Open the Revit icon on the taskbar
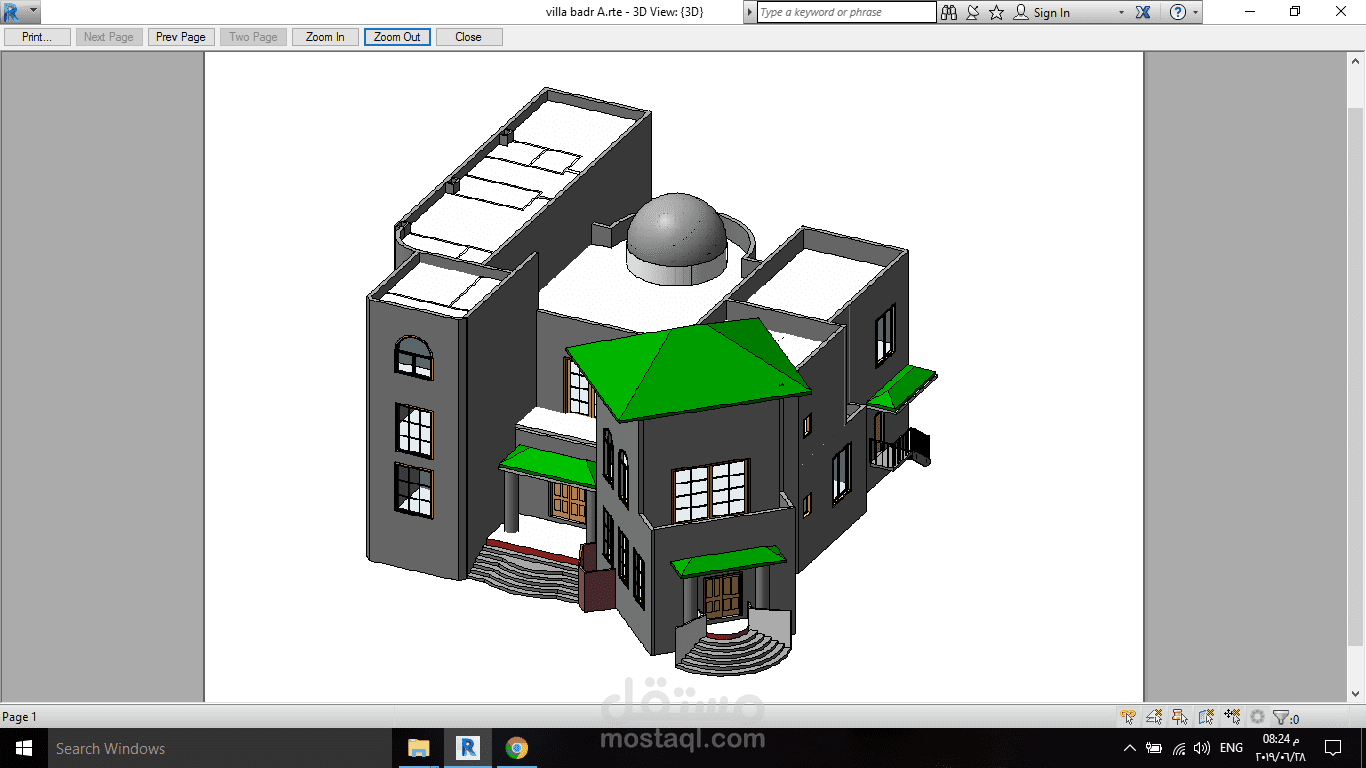This screenshot has height=768, width=1366. pos(466,748)
